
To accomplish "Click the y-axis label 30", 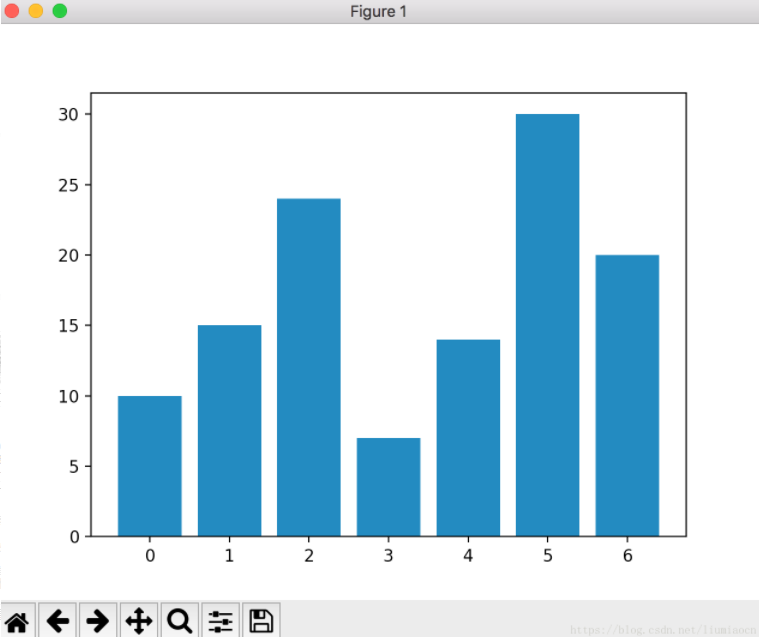I will pos(68,115).
